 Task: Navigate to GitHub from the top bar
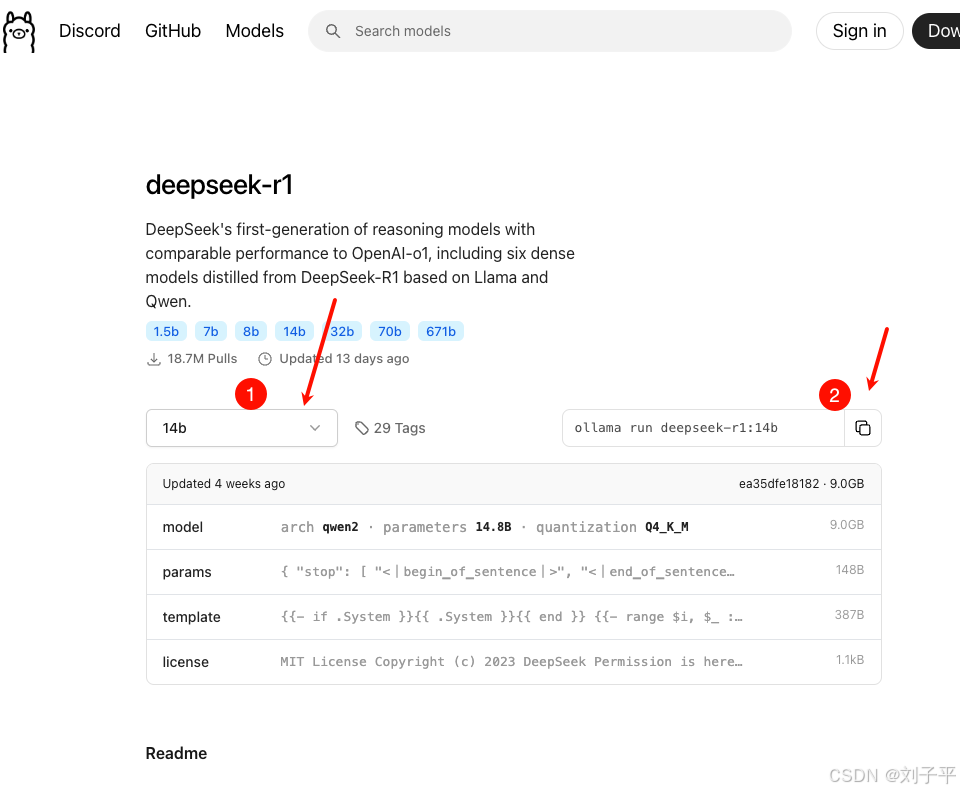click(172, 31)
